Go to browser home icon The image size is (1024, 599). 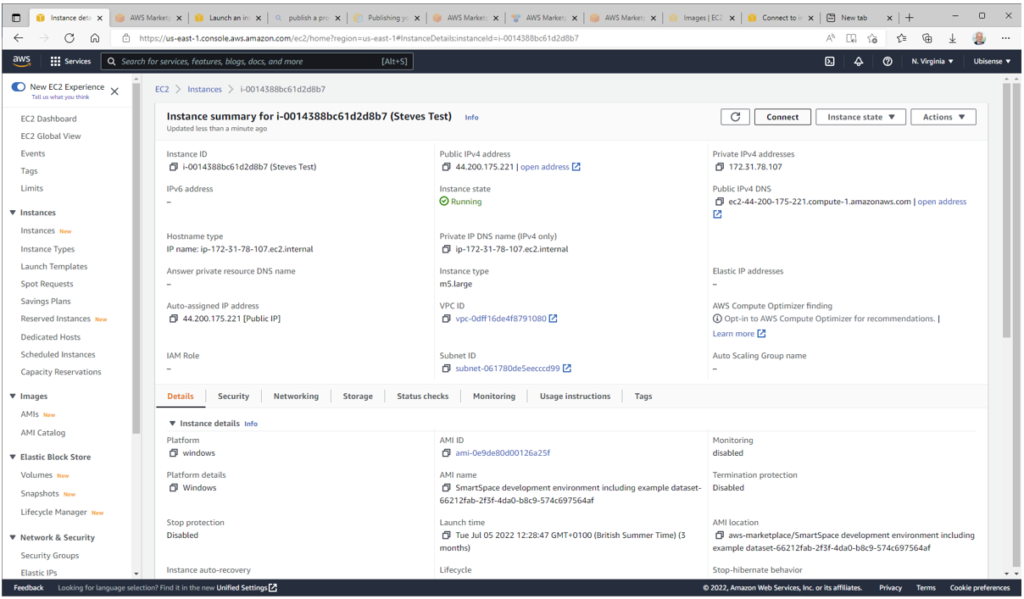(95, 38)
